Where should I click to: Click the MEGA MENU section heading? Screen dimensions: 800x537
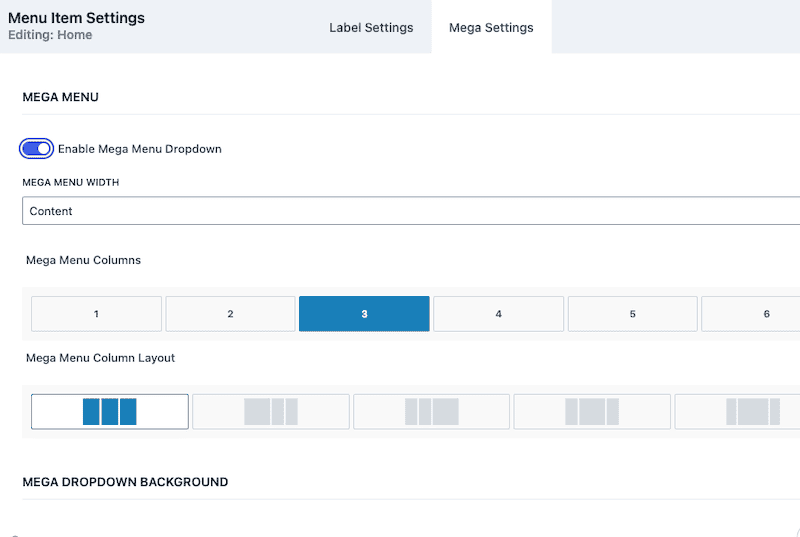coord(60,97)
